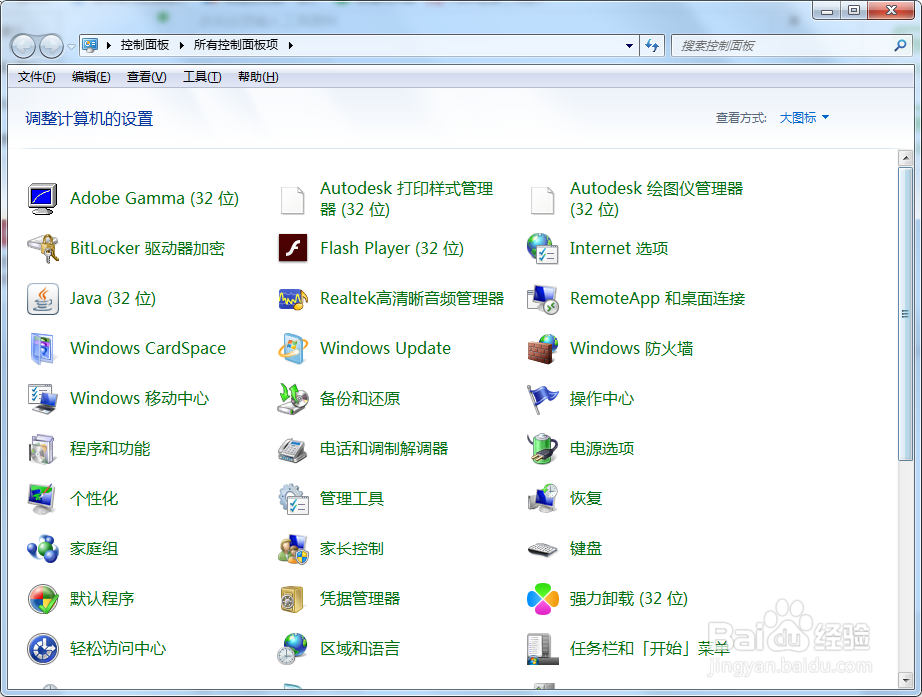Open recent pages dropdown beside navigation buttons
Viewport: 922px width, 697px height.
(71, 46)
